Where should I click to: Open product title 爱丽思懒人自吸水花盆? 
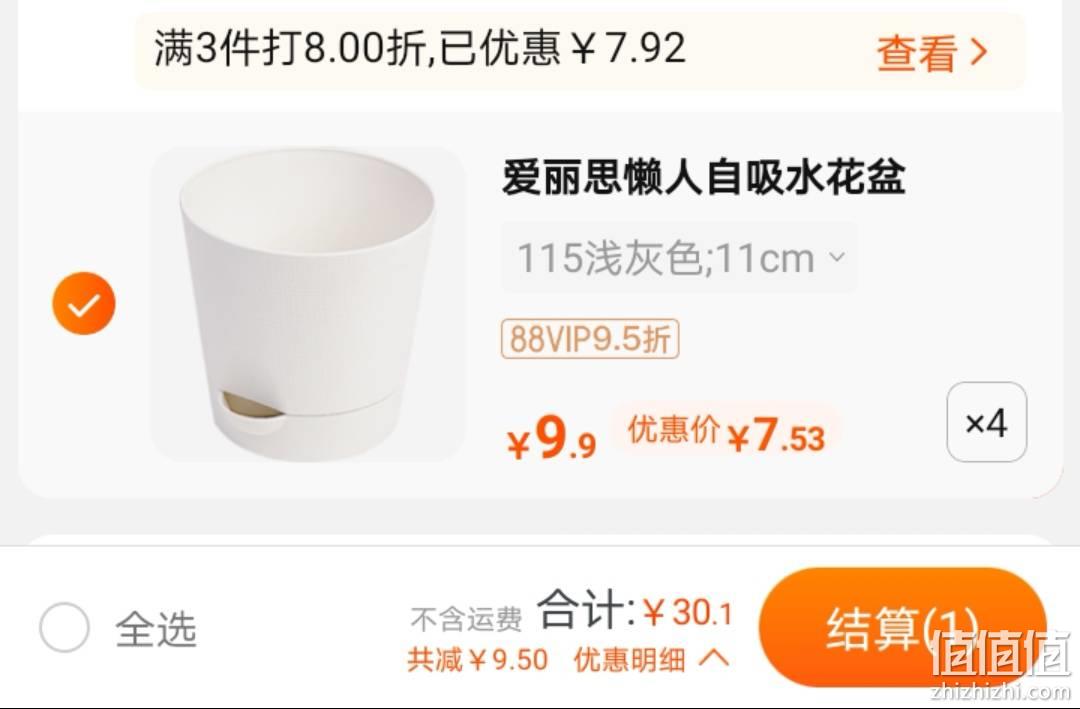tap(703, 177)
